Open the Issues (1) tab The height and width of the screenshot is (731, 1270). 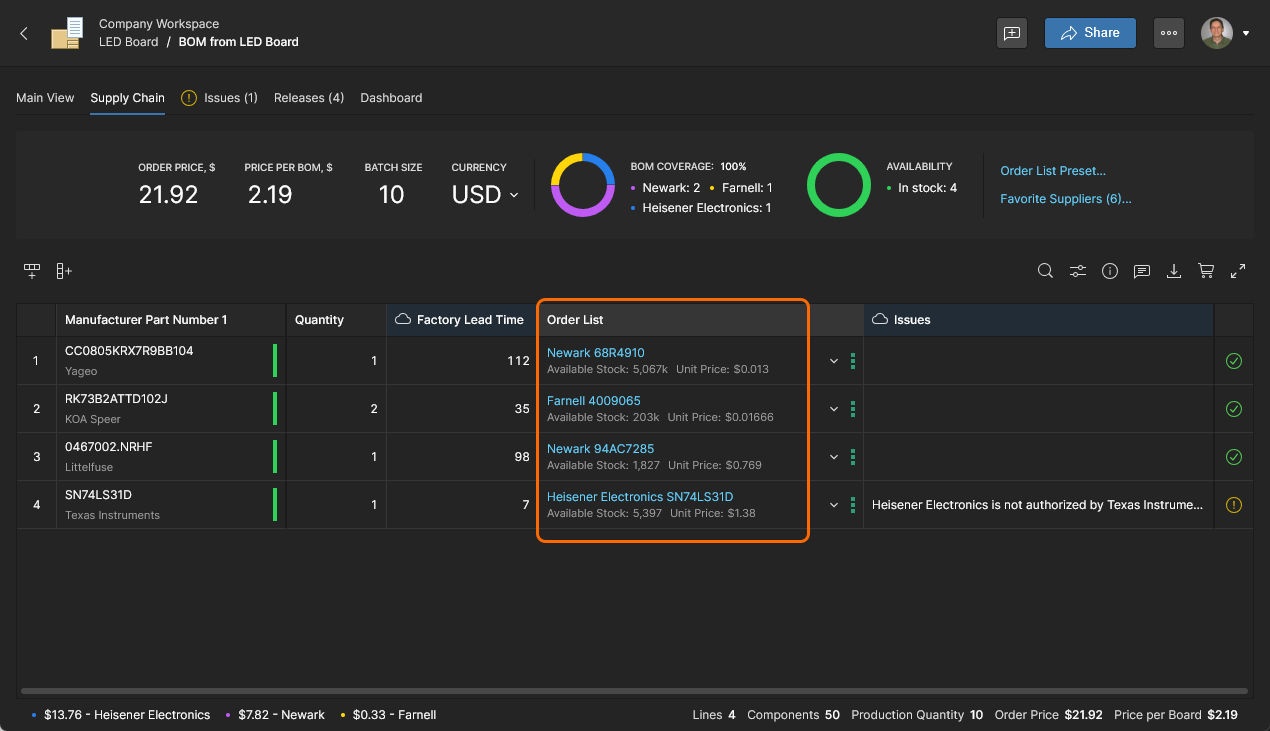(x=231, y=98)
